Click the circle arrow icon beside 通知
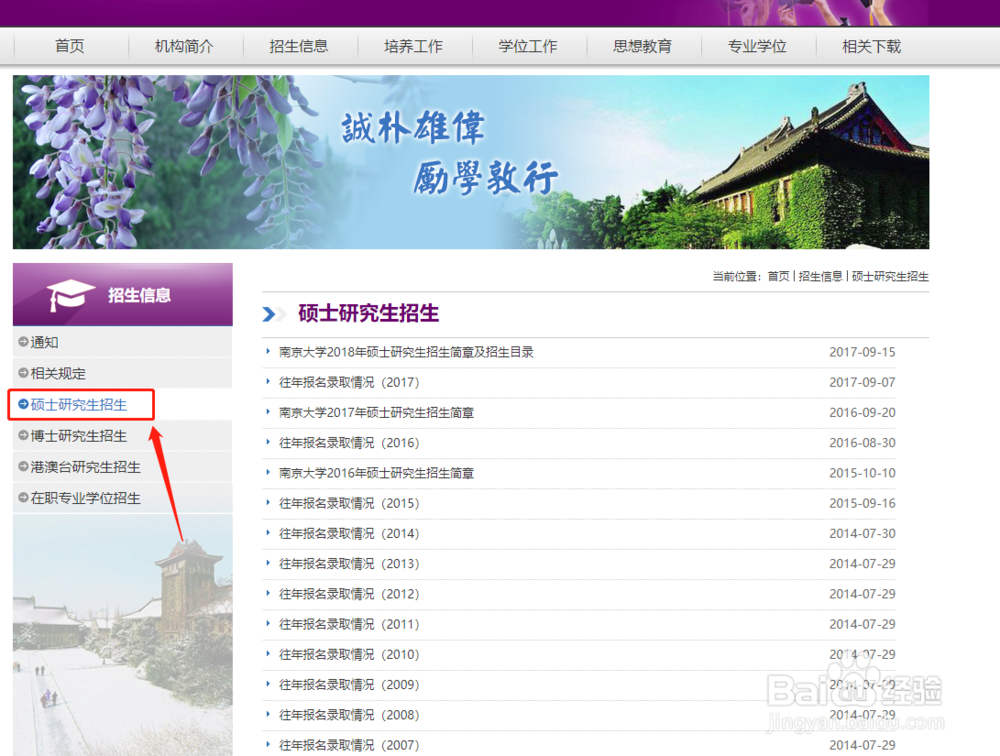 click(x=23, y=342)
